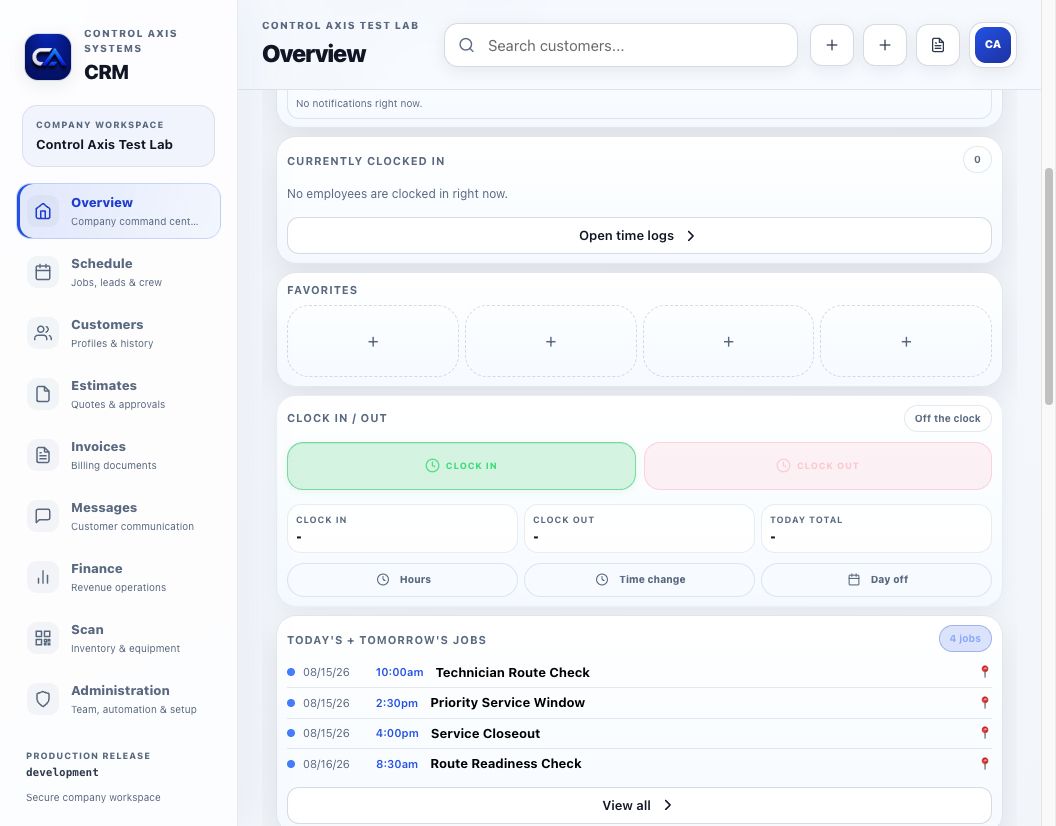Screen dimensions: 1056x826
Task: Open the Invoices billing icon
Action: (43, 455)
